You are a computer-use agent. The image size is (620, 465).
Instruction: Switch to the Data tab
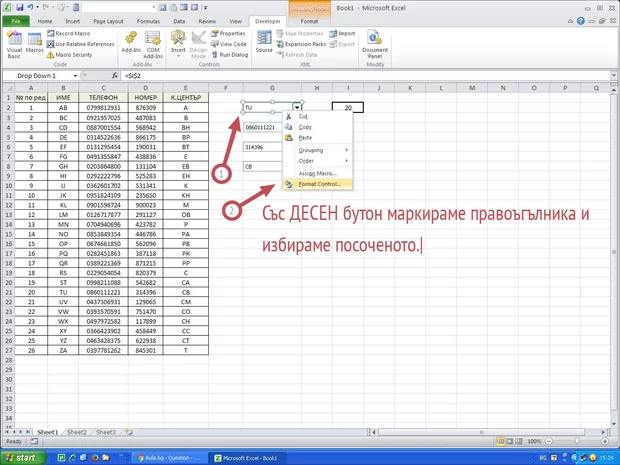(179, 21)
